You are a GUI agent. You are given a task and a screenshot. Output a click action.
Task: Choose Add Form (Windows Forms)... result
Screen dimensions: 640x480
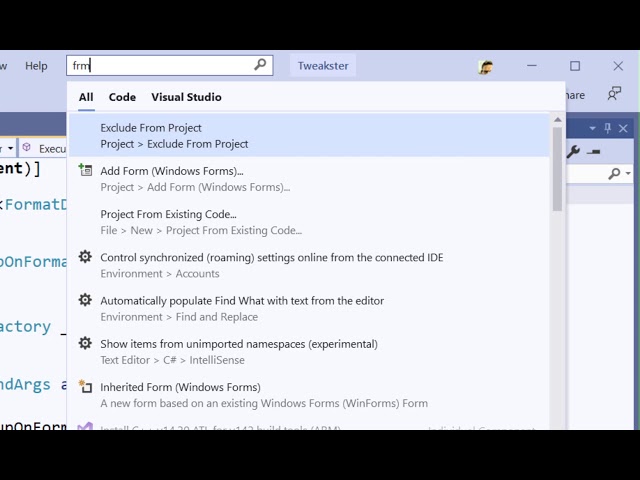[x=309, y=179]
